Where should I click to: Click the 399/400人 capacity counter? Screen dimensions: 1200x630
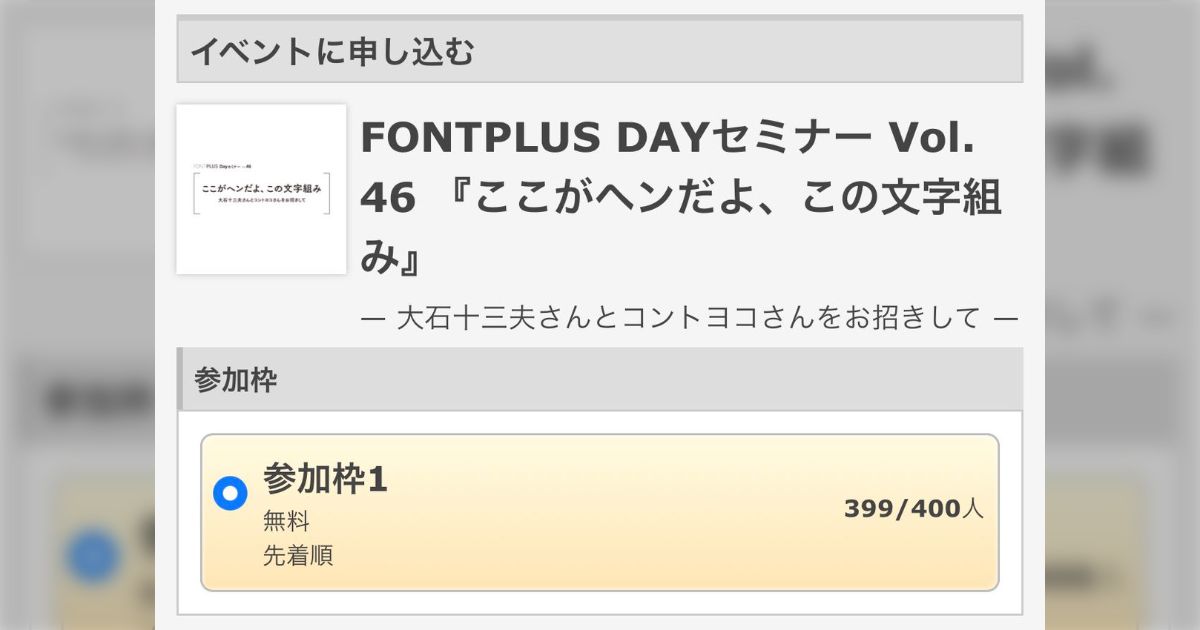tap(912, 508)
